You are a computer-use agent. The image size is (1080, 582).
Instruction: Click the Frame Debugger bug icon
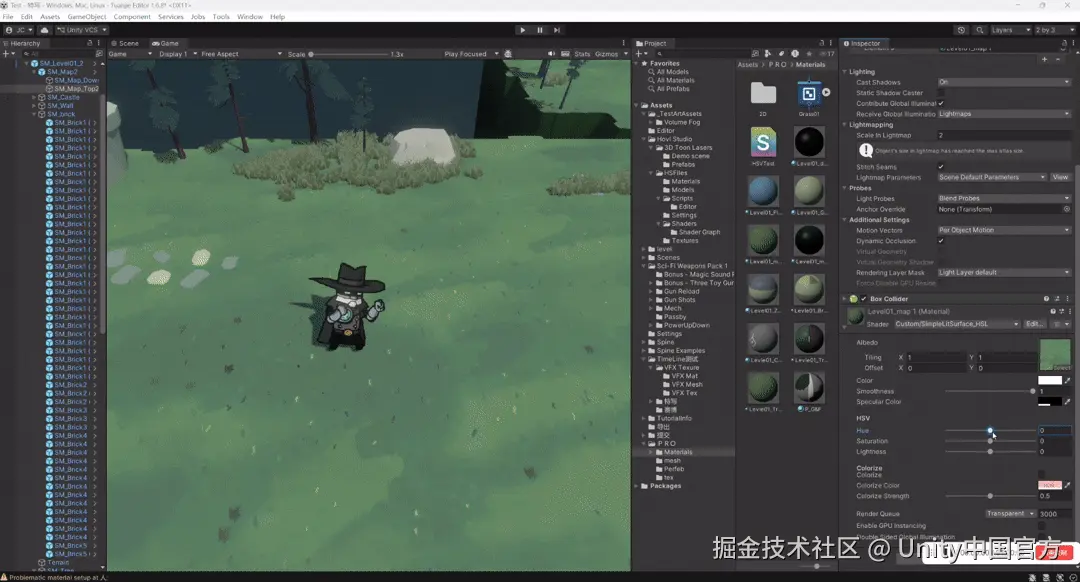pos(508,54)
